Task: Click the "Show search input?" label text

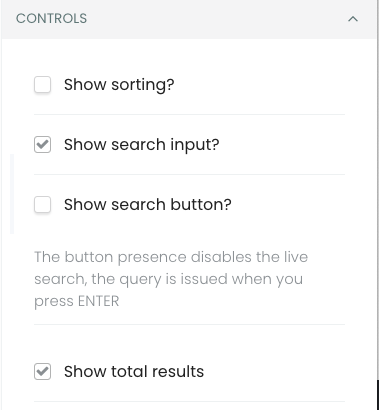Action: pyautogui.click(x=142, y=145)
